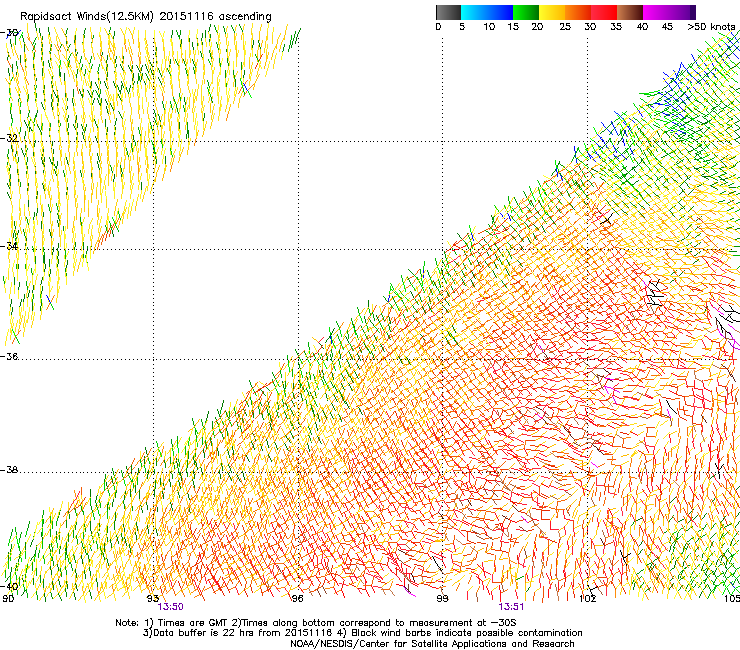
Task: Click the red 30-35 knots legend segment
Action: click(x=604, y=12)
